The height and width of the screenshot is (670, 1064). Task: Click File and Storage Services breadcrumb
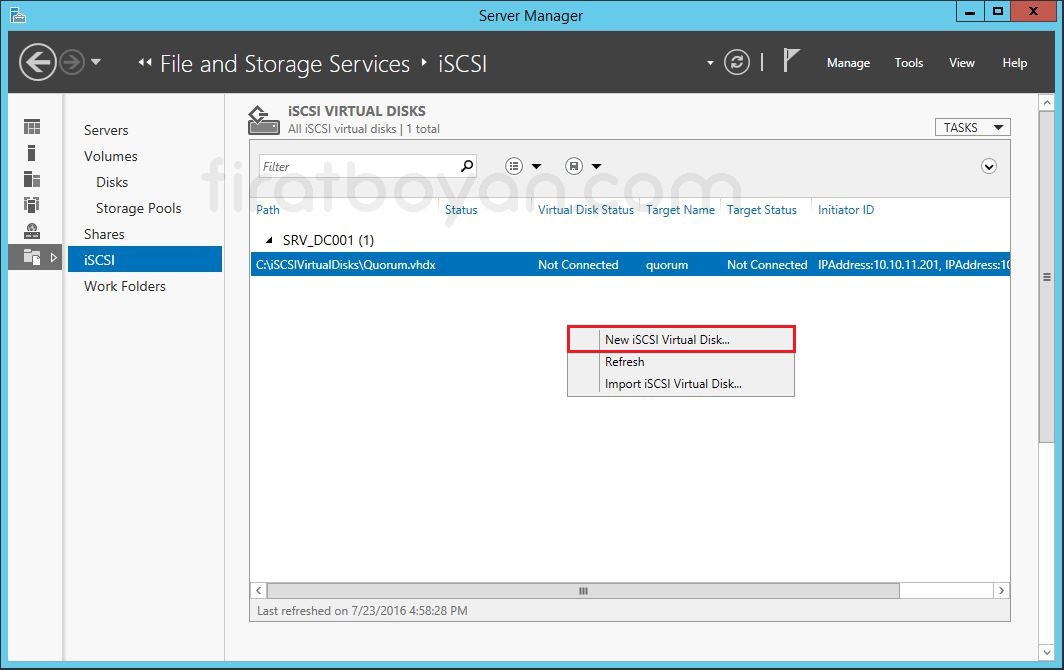285,64
